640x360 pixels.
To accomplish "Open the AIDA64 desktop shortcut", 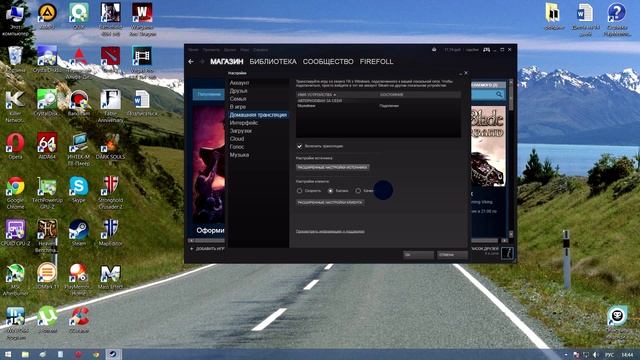I will (x=47, y=145).
